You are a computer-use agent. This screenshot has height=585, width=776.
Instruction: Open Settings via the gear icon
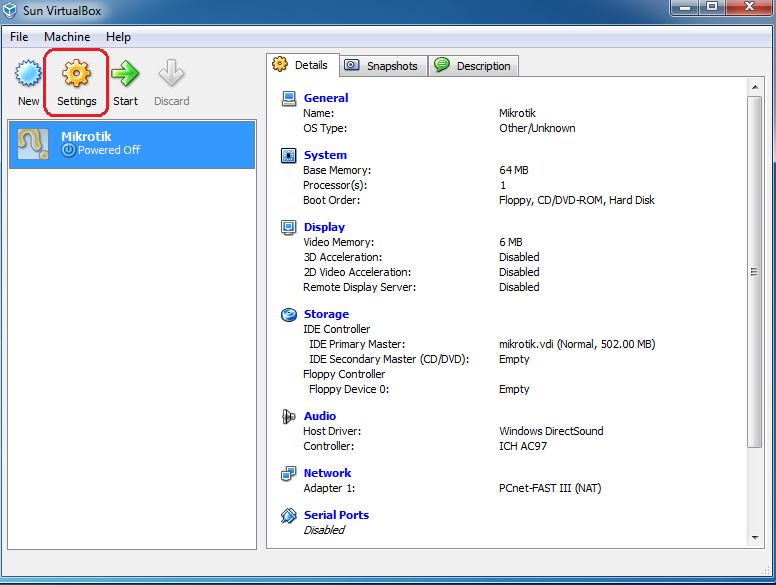pyautogui.click(x=76, y=74)
